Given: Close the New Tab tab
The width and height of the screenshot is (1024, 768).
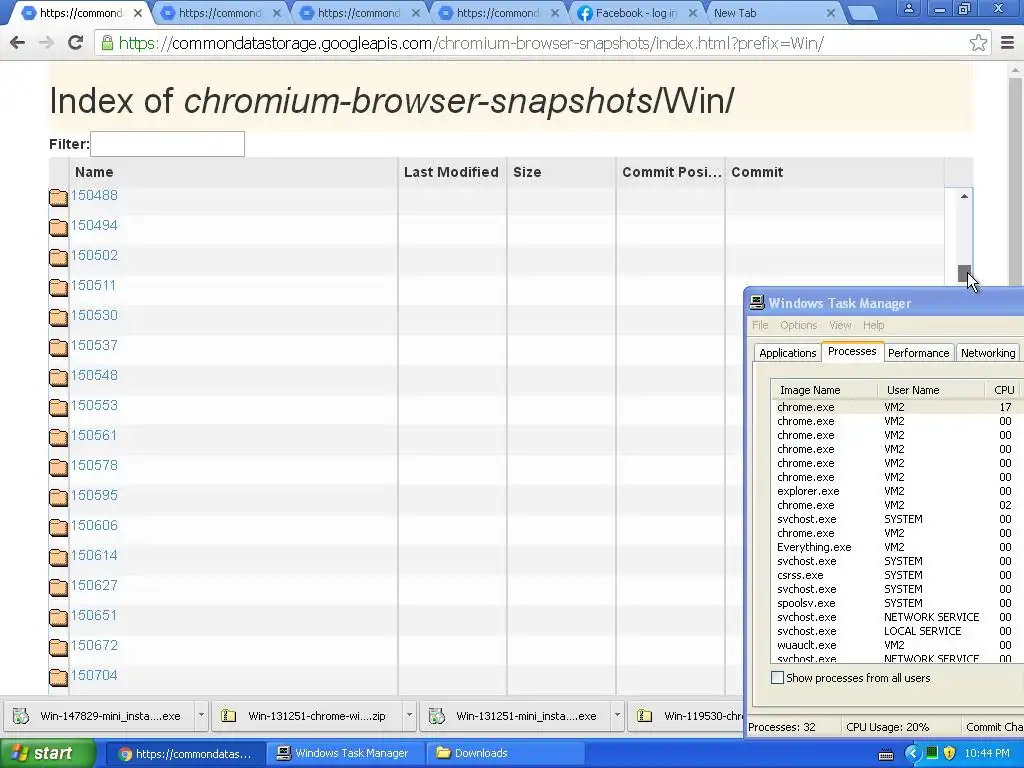Looking at the screenshot, I should 831,13.
